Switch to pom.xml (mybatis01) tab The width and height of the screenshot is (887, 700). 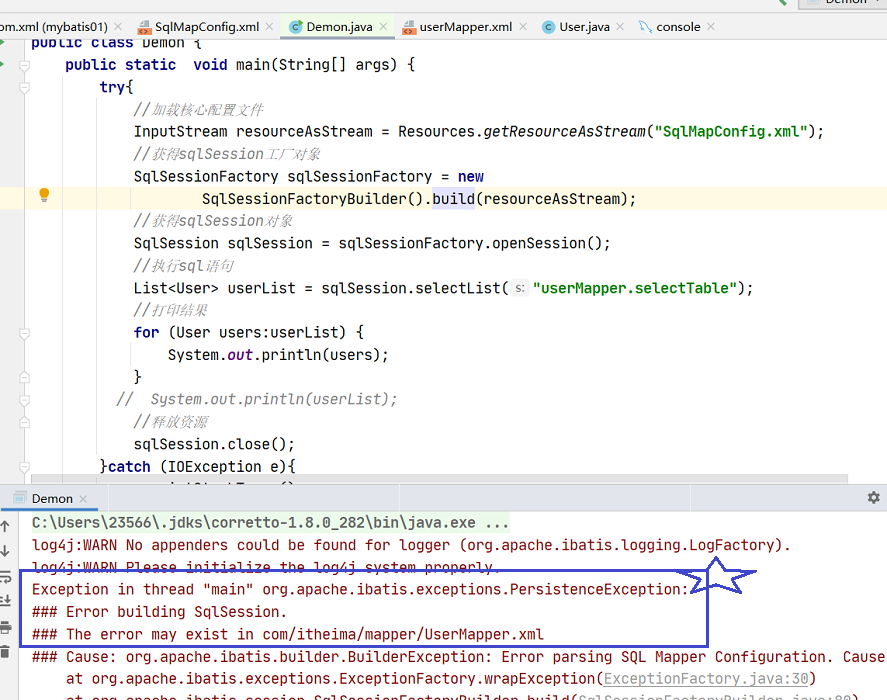tap(54, 27)
